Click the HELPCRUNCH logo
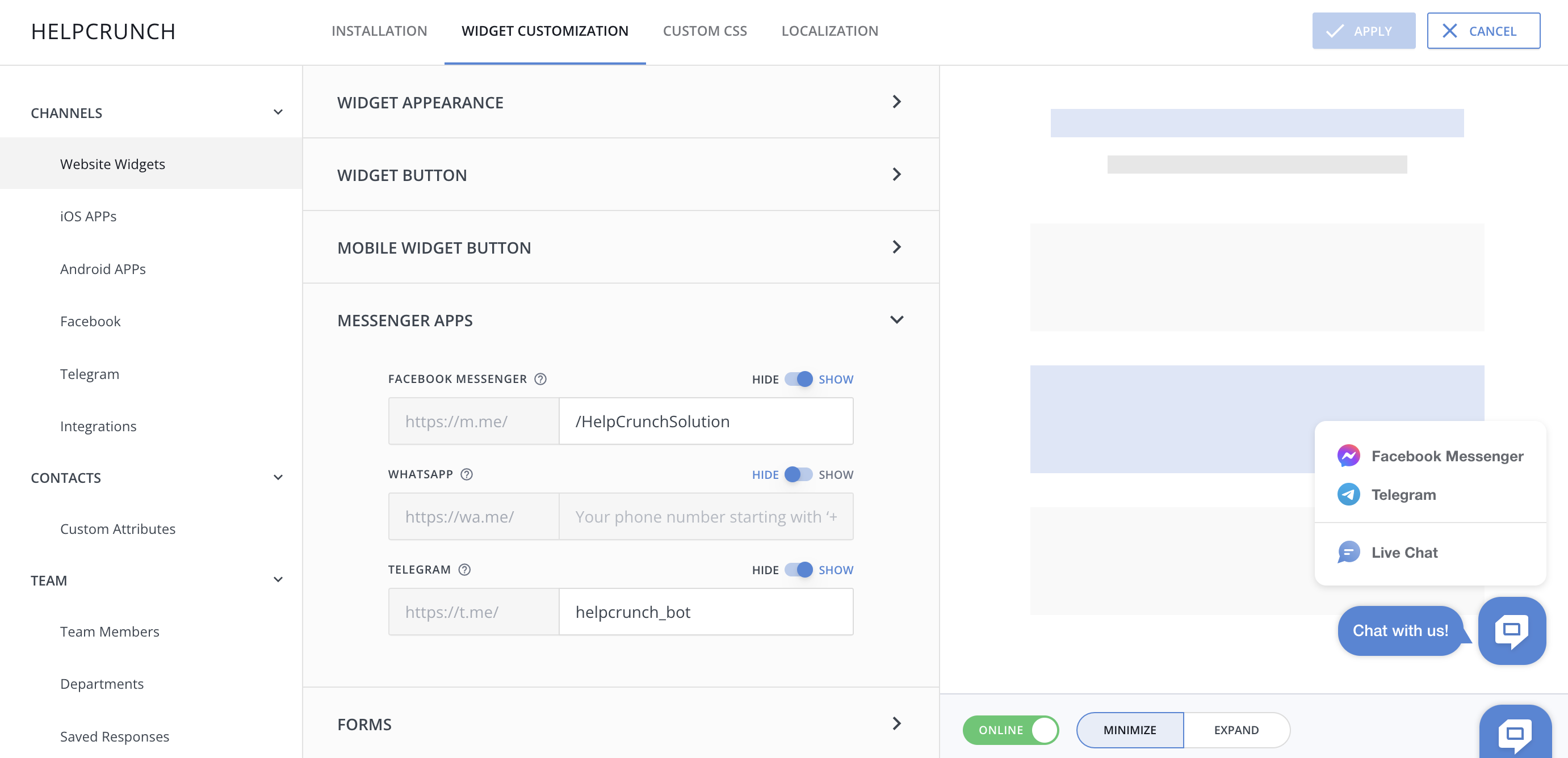Viewport: 1568px width, 758px height. pyautogui.click(x=103, y=32)
